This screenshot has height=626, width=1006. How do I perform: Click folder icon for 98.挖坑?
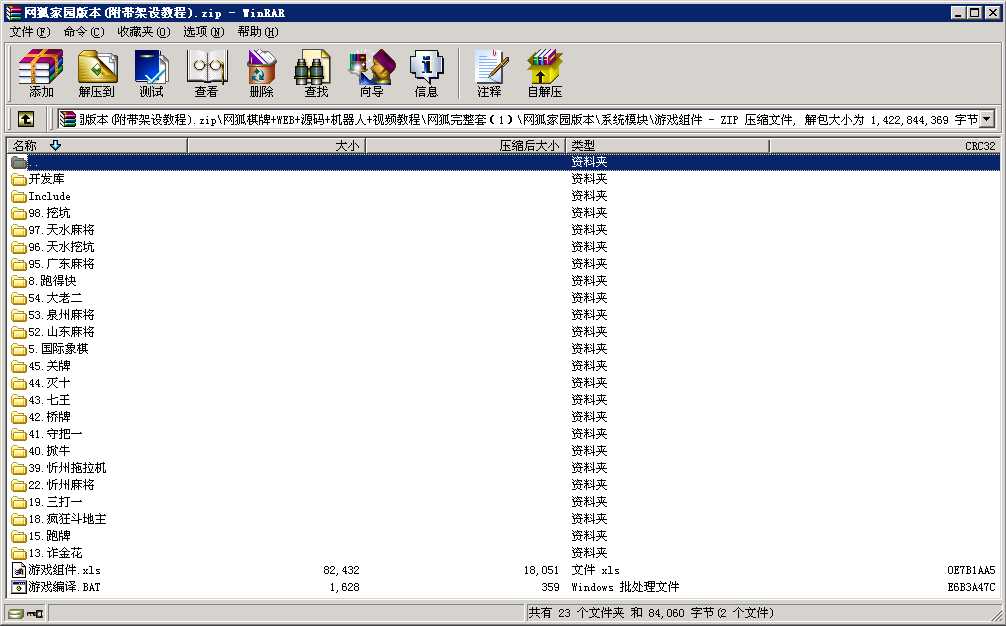(19, 213)
